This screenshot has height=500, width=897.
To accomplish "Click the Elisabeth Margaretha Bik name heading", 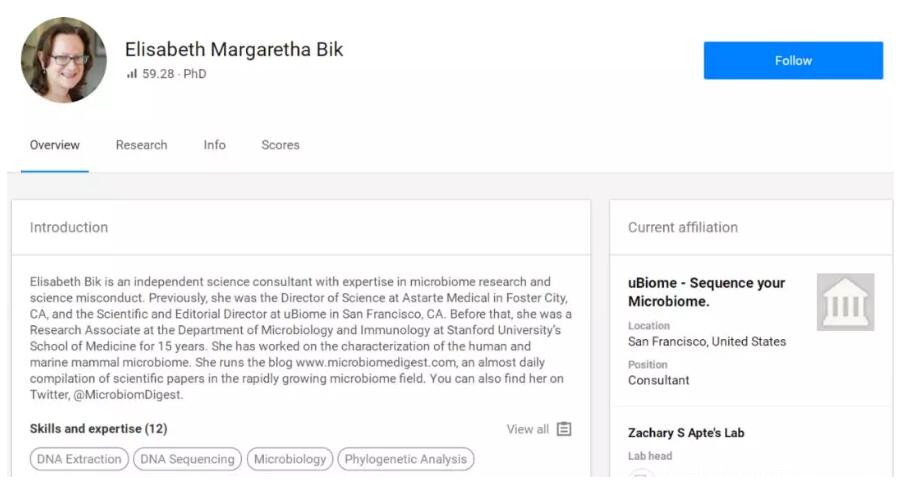I will click(x=234, y=49).
